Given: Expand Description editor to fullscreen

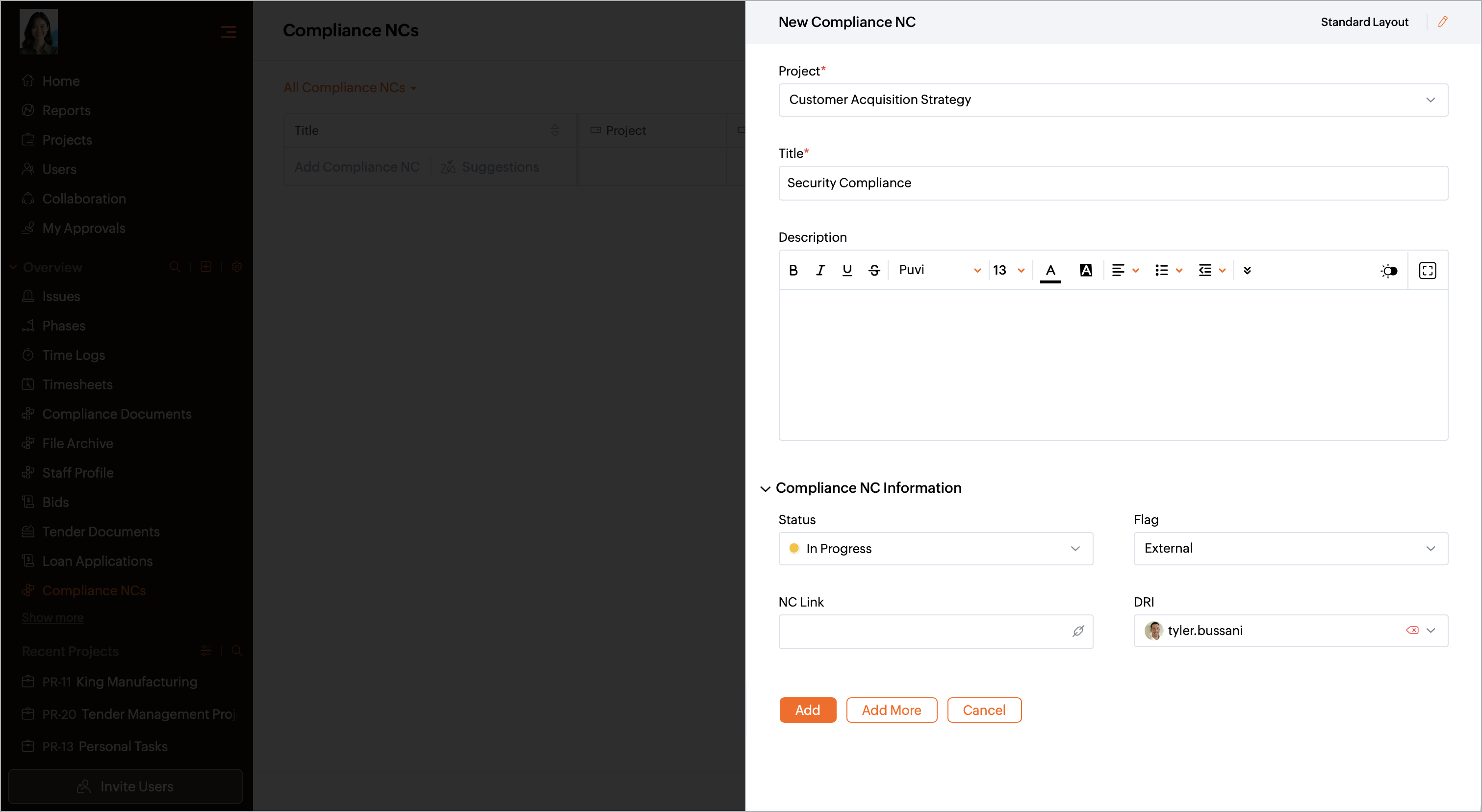Looking at the screenshot, I should tap(1428, 270).
